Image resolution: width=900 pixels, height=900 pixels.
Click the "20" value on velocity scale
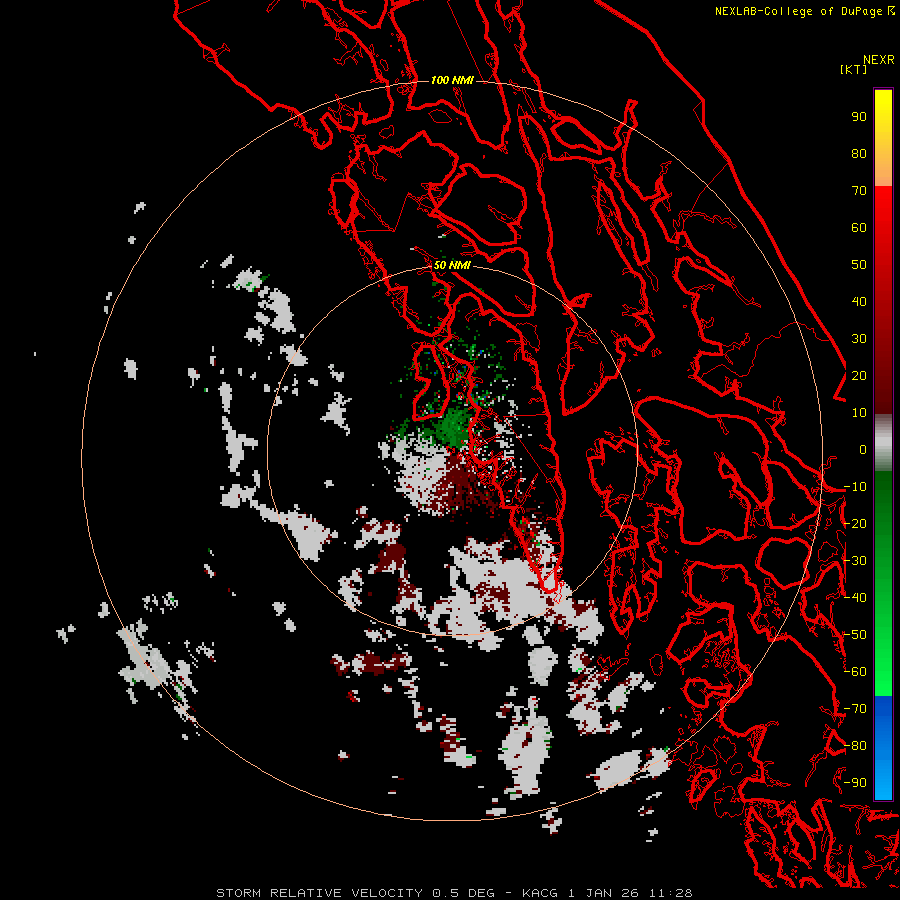coord(859,376)
